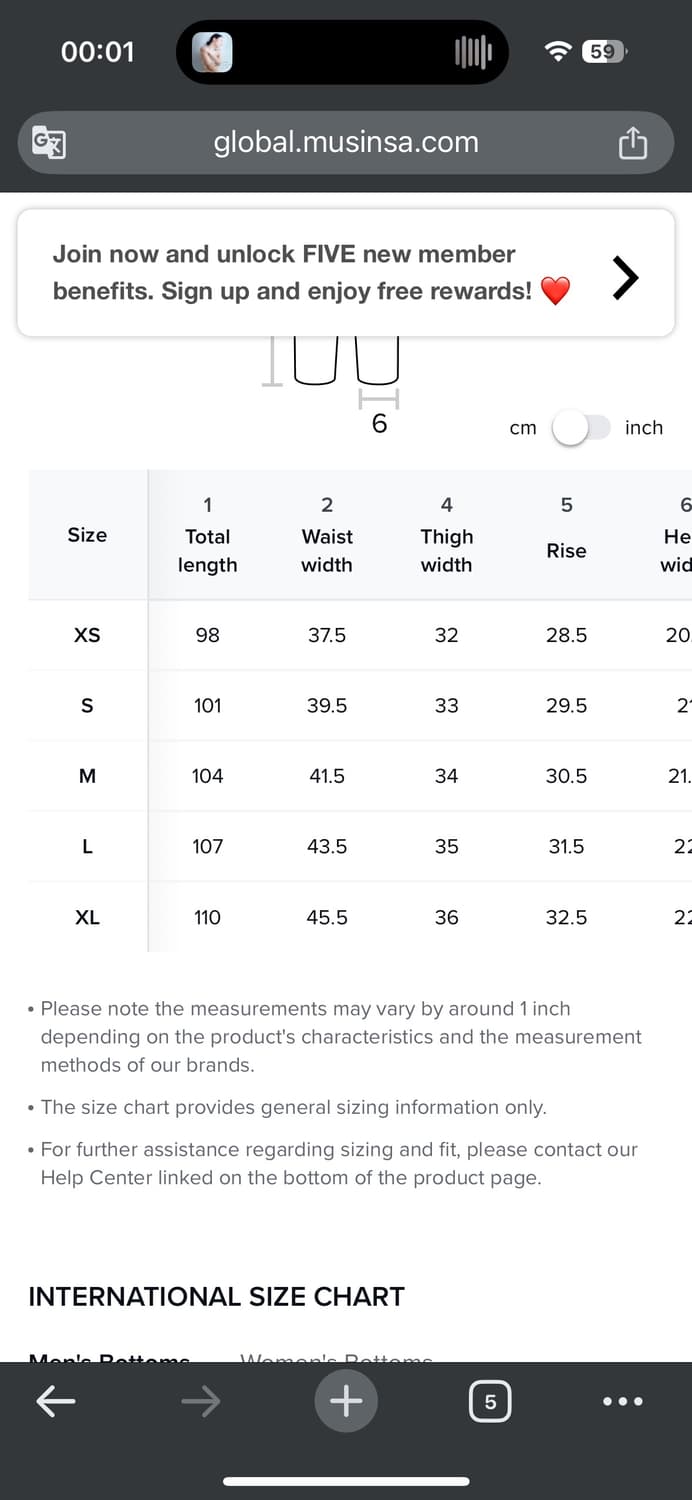Switch to Men's Bottoms tab
The height and width of the screenshot is (1500, 692).
tap(109, 1357)
